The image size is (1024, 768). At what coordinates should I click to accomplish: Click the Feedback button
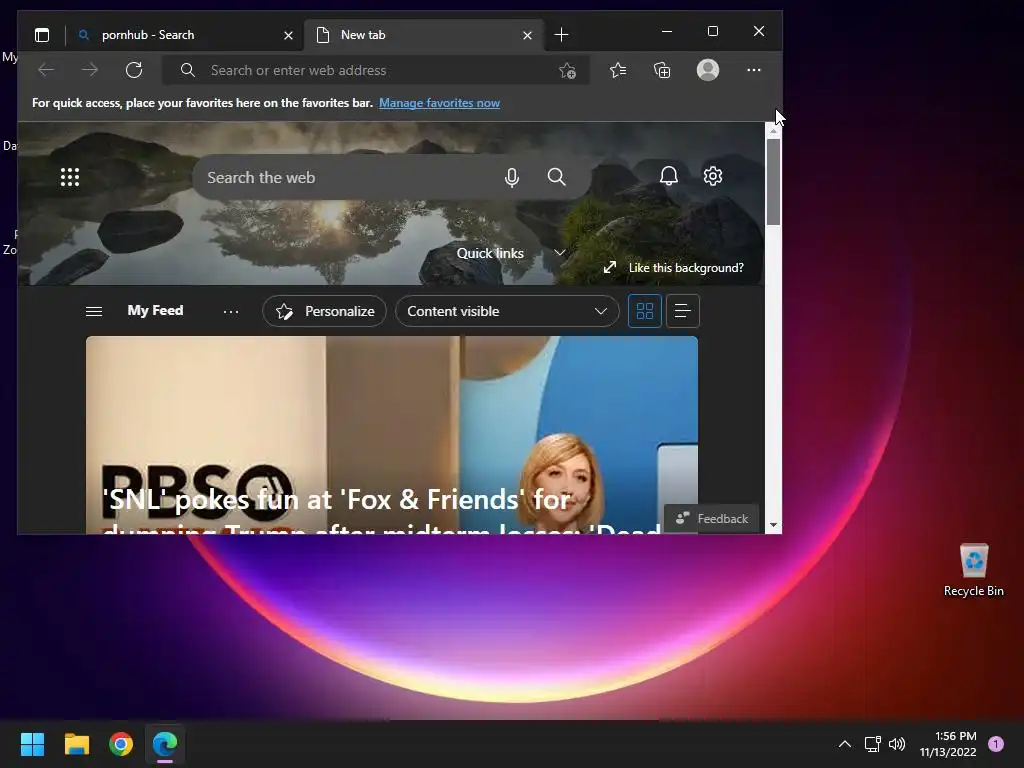coord(712,519)
